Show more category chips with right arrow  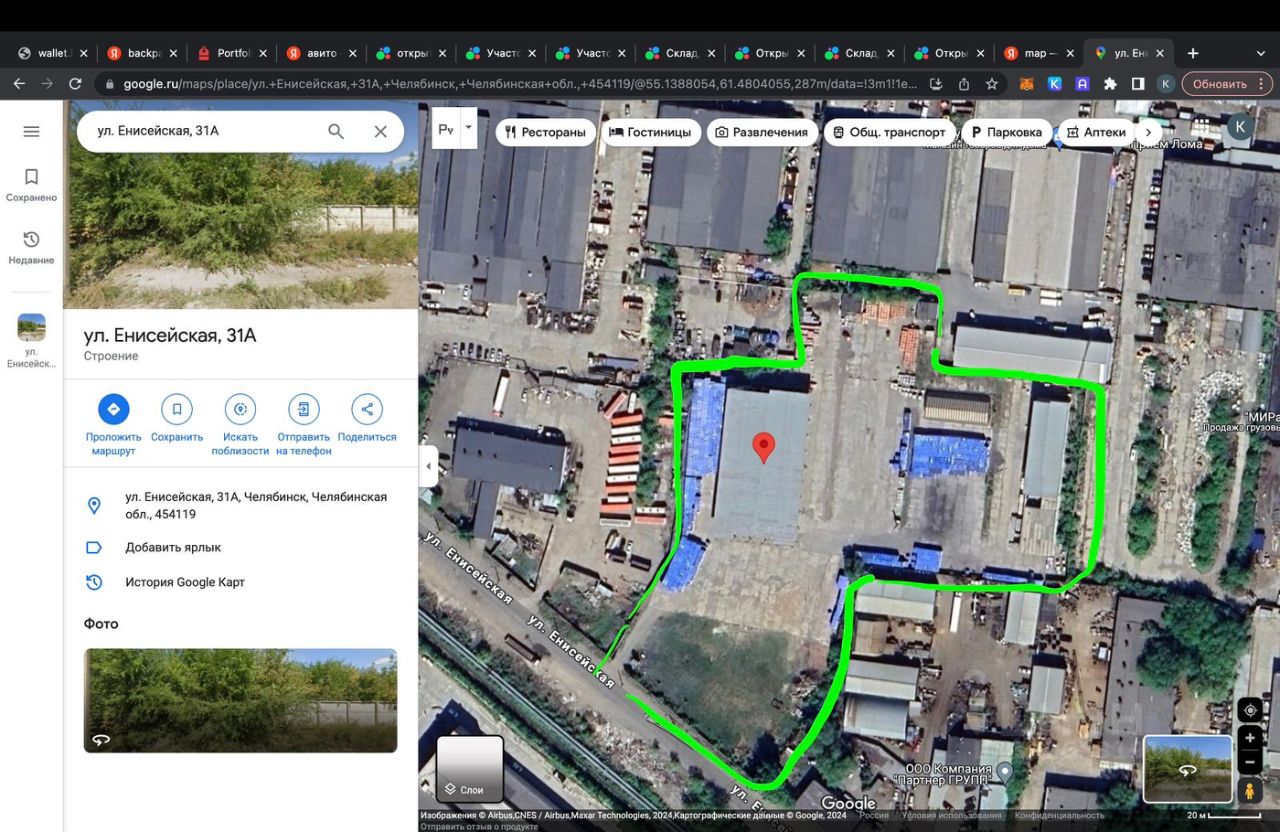(1149, 132)
